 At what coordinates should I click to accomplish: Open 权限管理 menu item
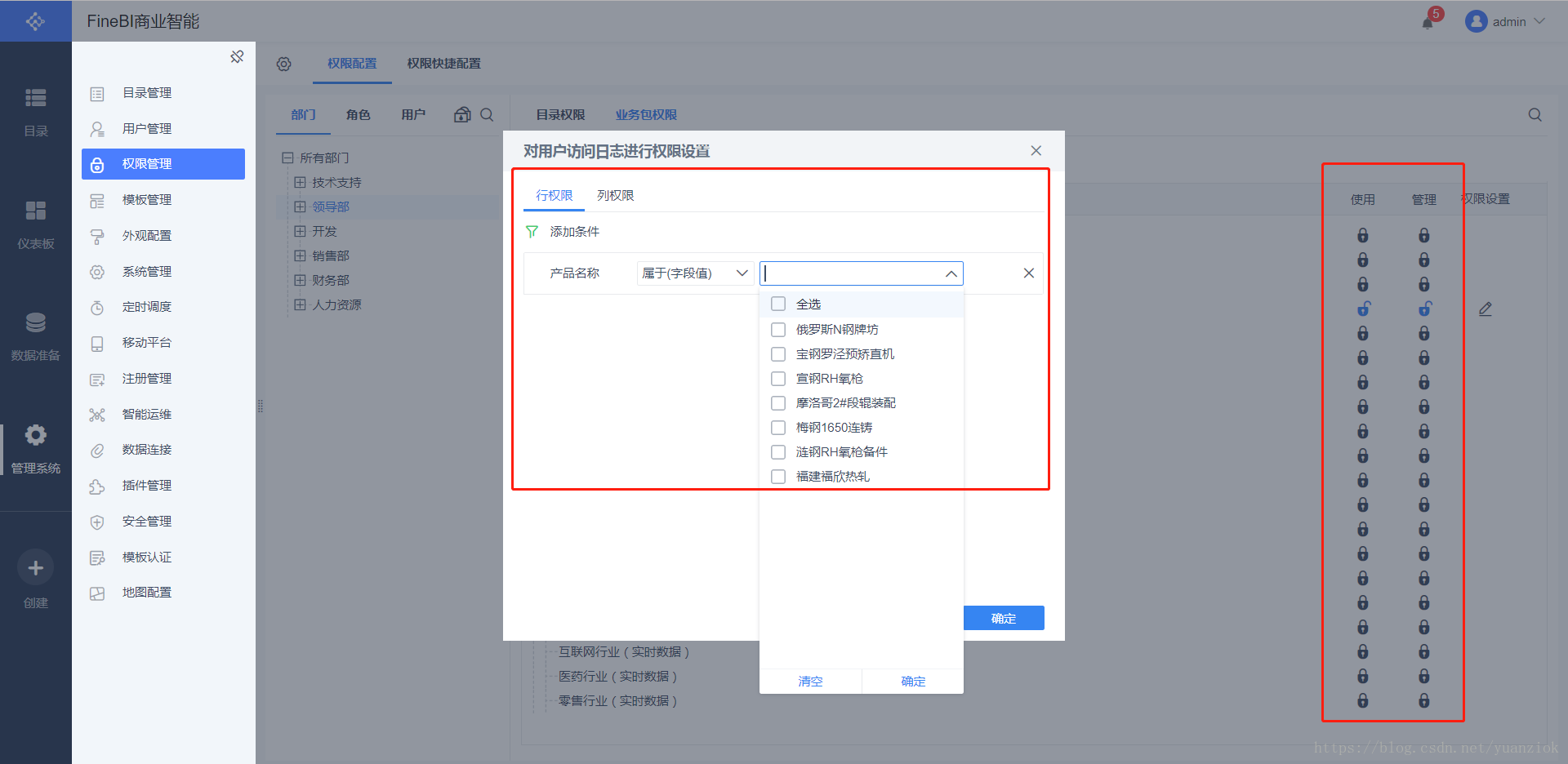[x=163, y=164]
